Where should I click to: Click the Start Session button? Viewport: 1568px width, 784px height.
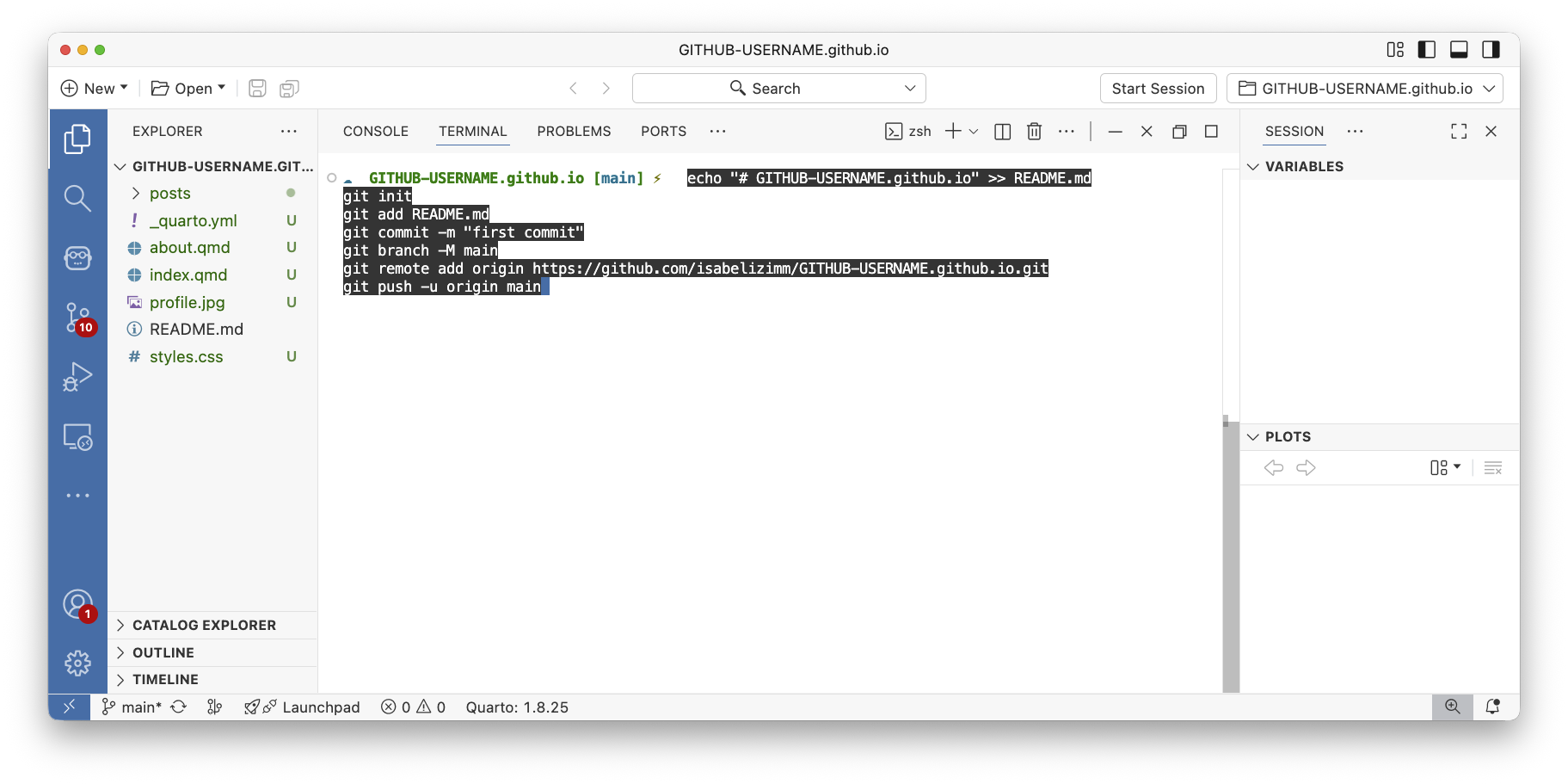1158,89
